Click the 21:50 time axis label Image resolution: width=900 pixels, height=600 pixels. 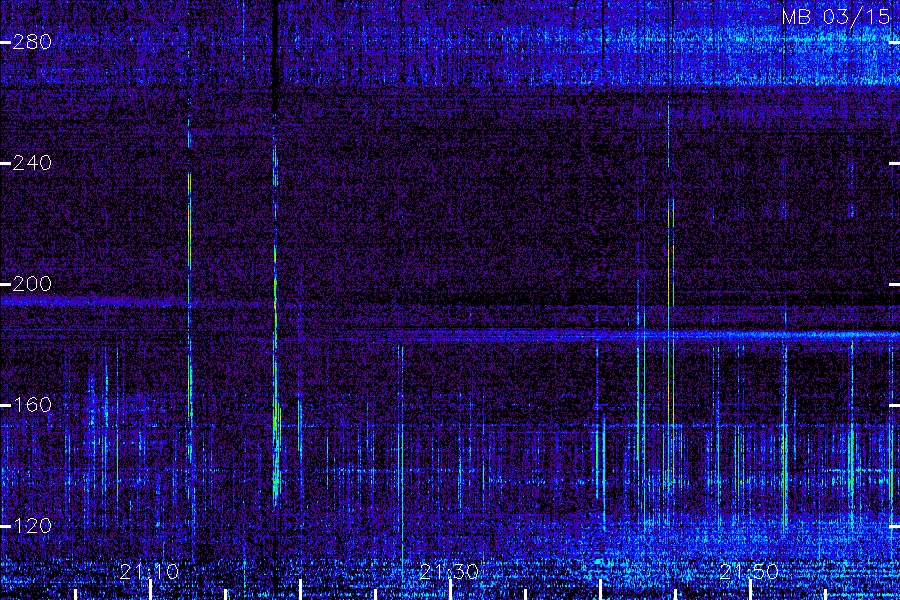coord(749,572)
